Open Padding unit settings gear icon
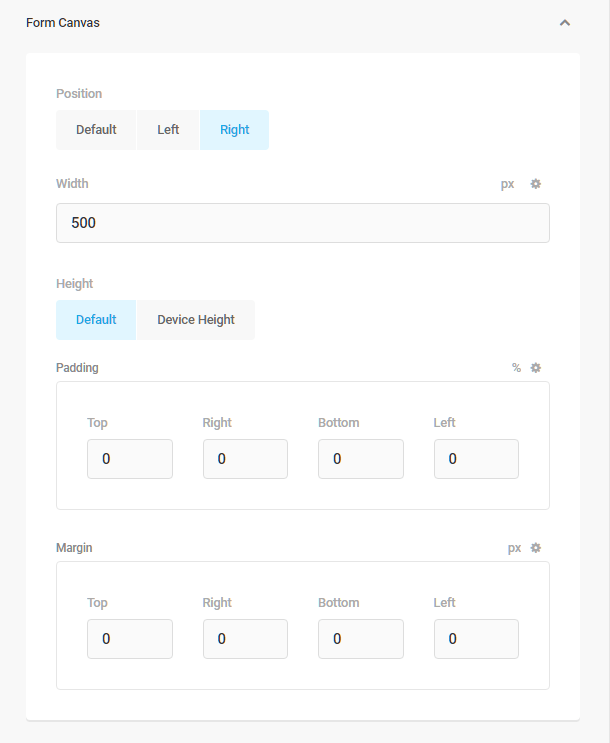610x743 pixels. (536, 368)
